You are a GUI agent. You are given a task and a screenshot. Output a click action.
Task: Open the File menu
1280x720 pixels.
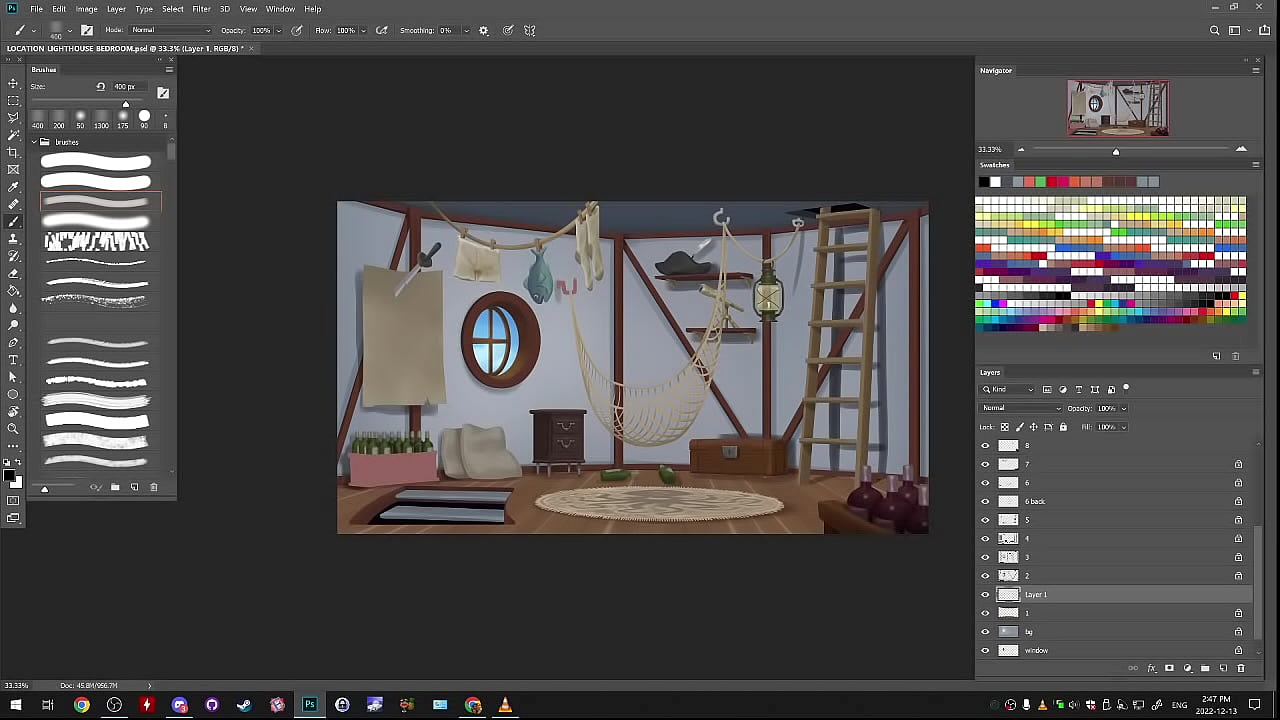coord(36,9)
